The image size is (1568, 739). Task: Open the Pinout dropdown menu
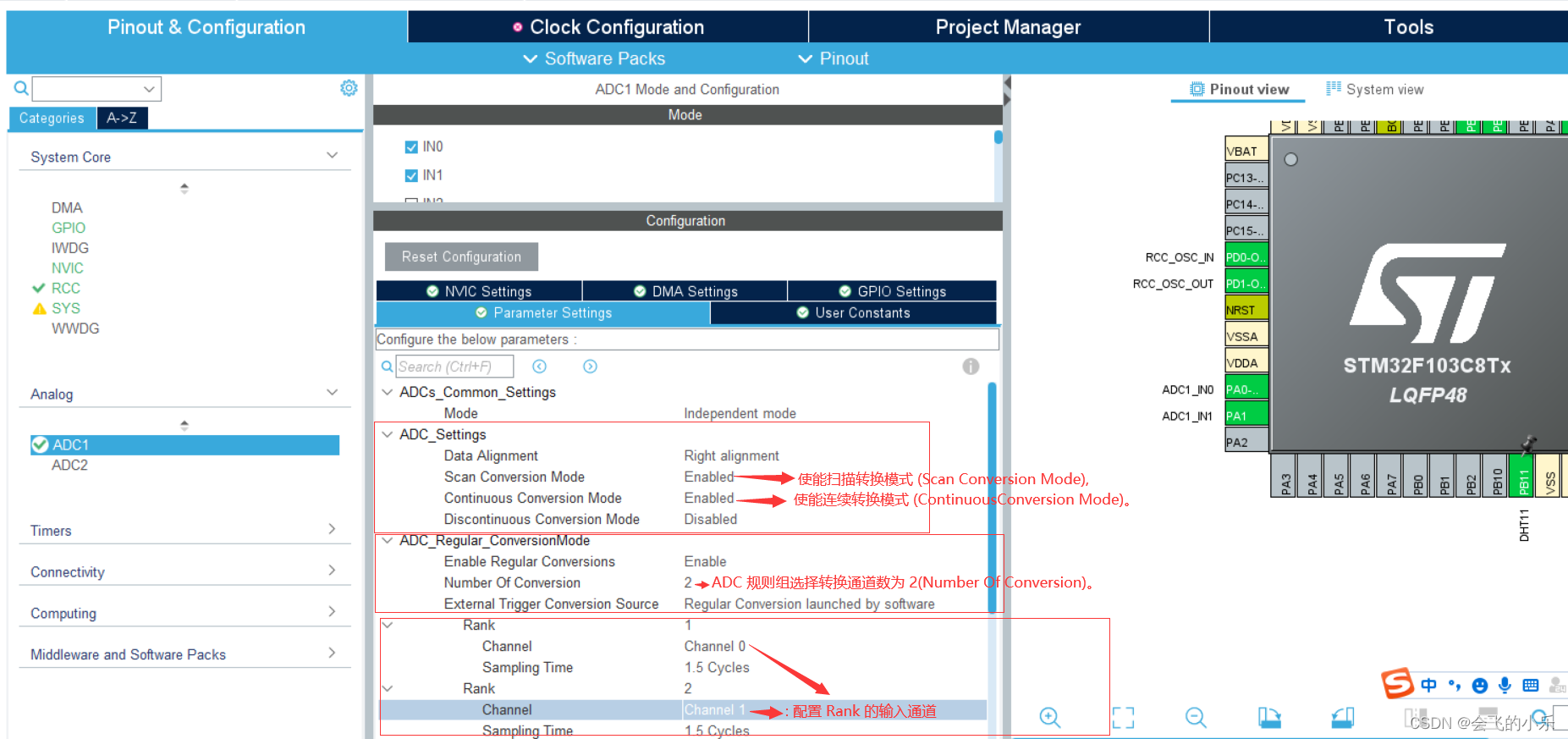[x=834, y=58]
